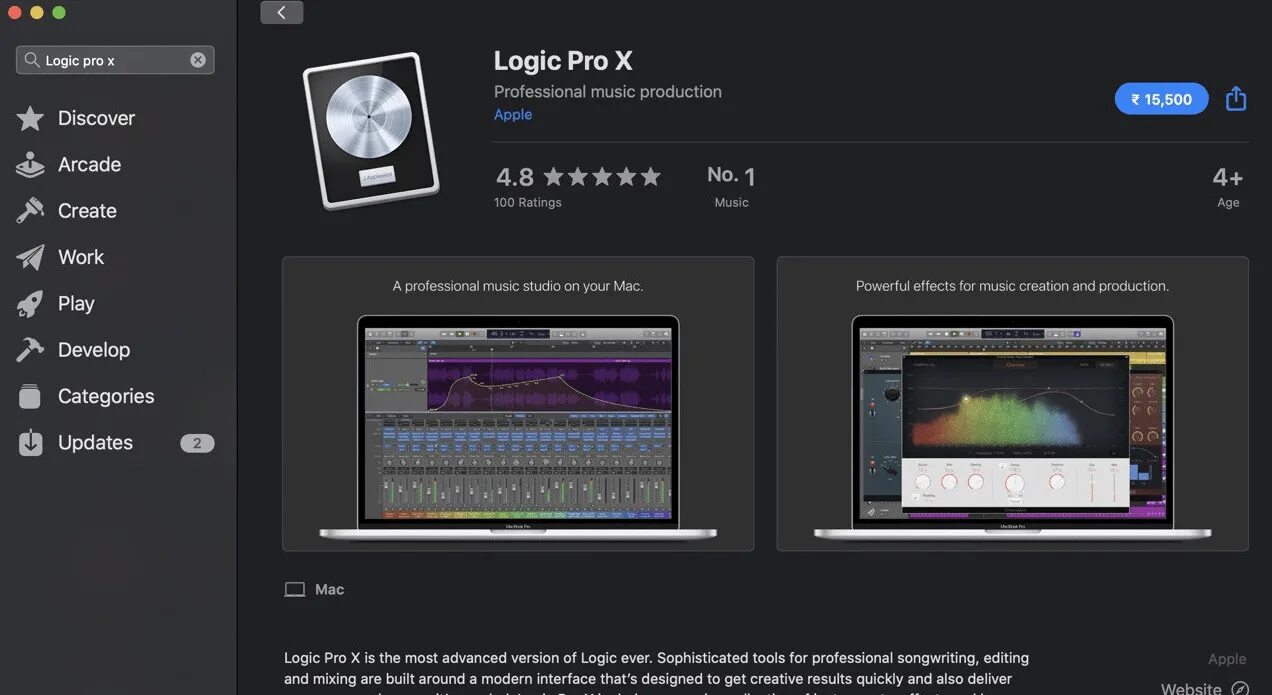Image resolution: width=1272 pixels, height=695 pixels.
Task: Click the Professional music production subtitle
Action: coord(608,91)
